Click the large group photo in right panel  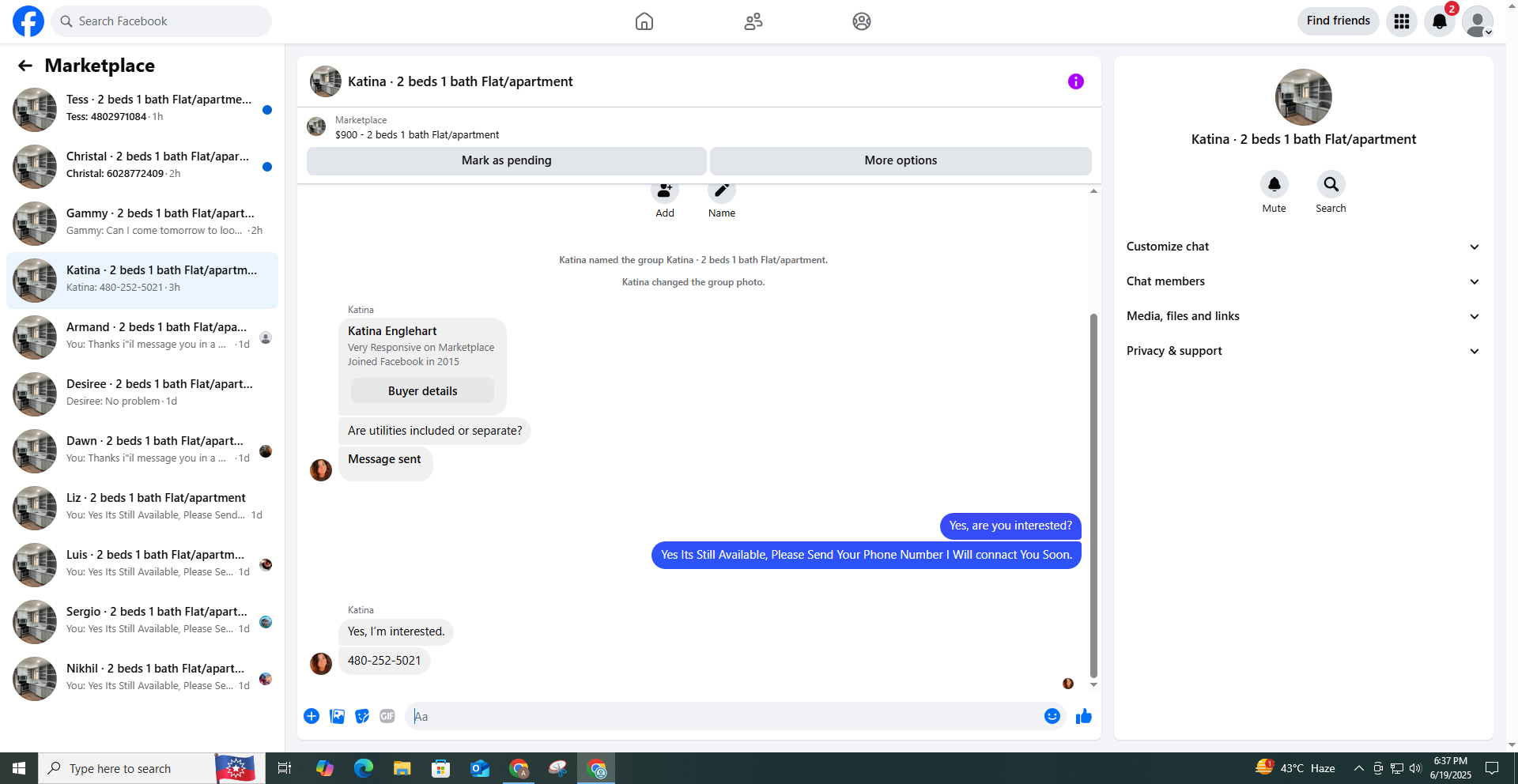coord(1304,97)
